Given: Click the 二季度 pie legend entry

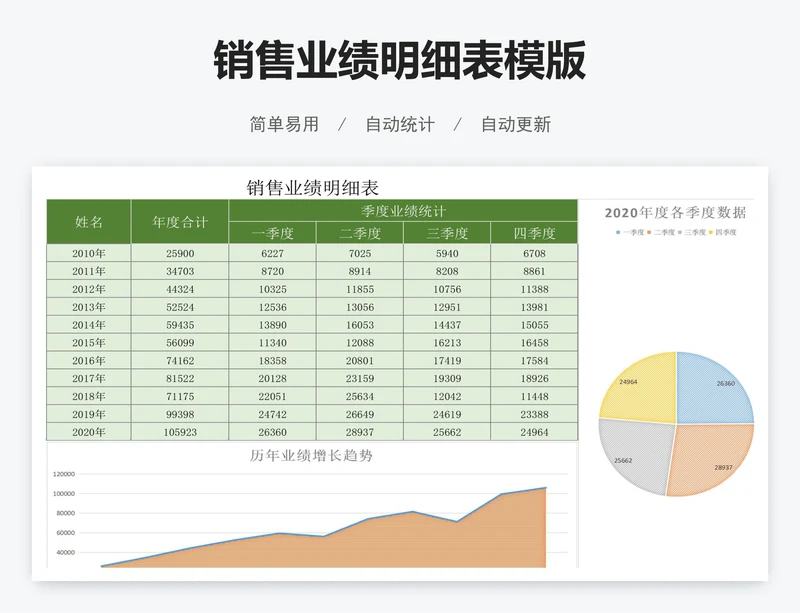Looking at the screenshot, I should click(661, 232).
